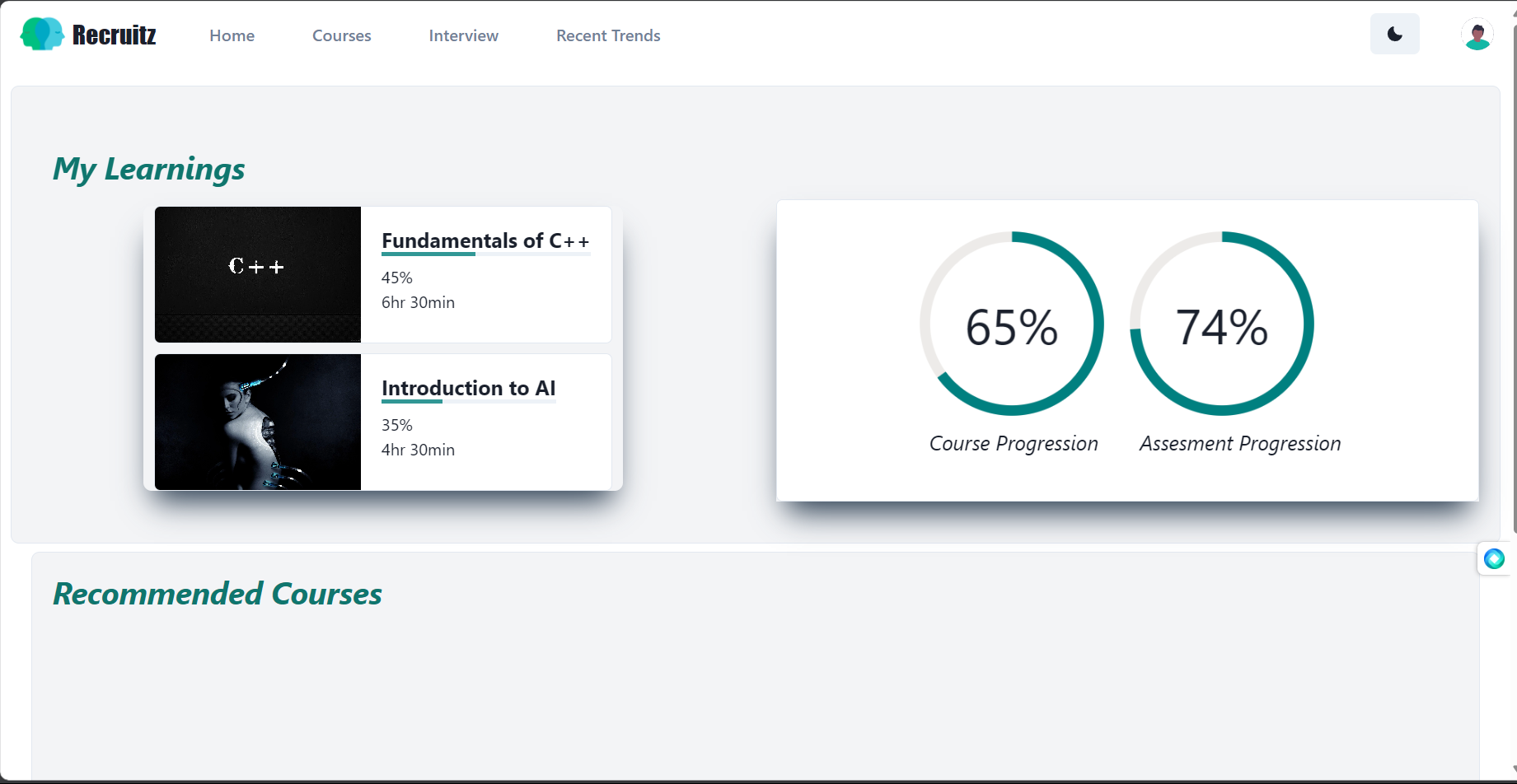The image size is (1517, 784).
Task: Open the Fundamentals of C++ course title
Action: pyautogui.click(x=485, y=240)
